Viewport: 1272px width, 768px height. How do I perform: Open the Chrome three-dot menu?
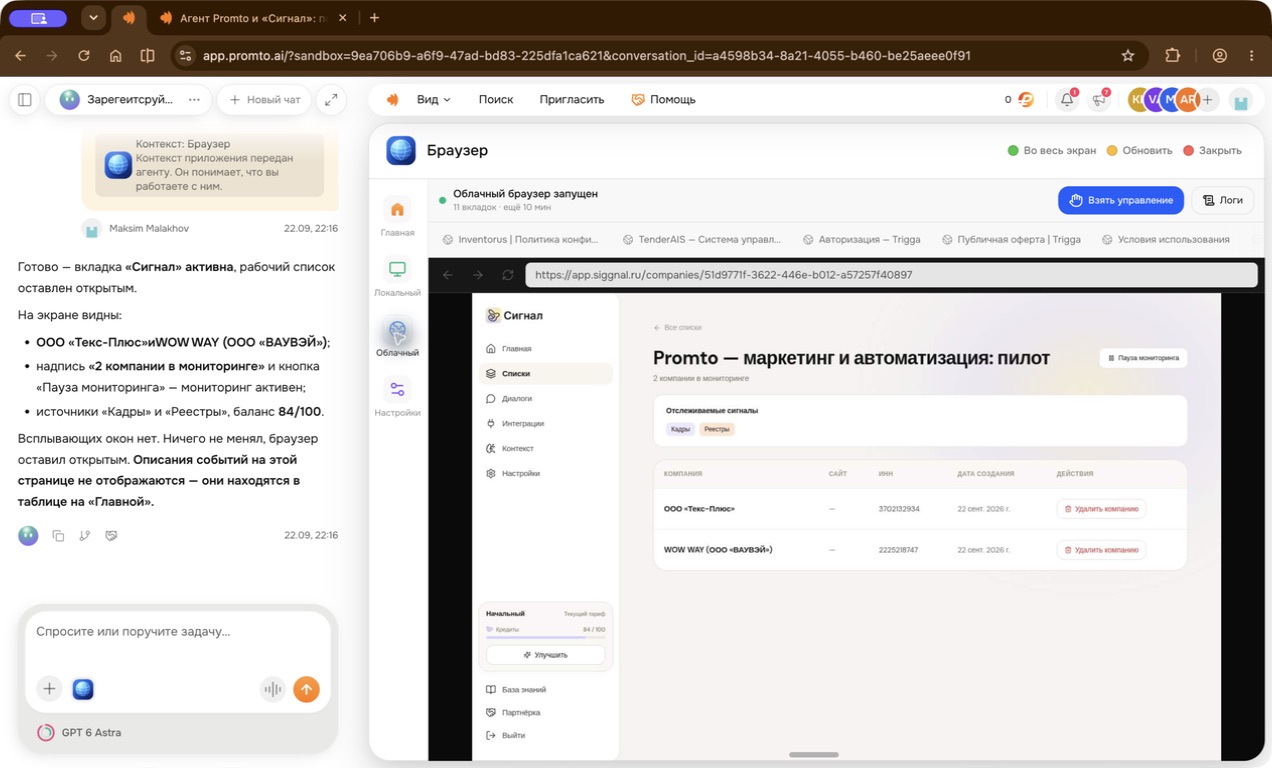click(x=1251, y=56)
